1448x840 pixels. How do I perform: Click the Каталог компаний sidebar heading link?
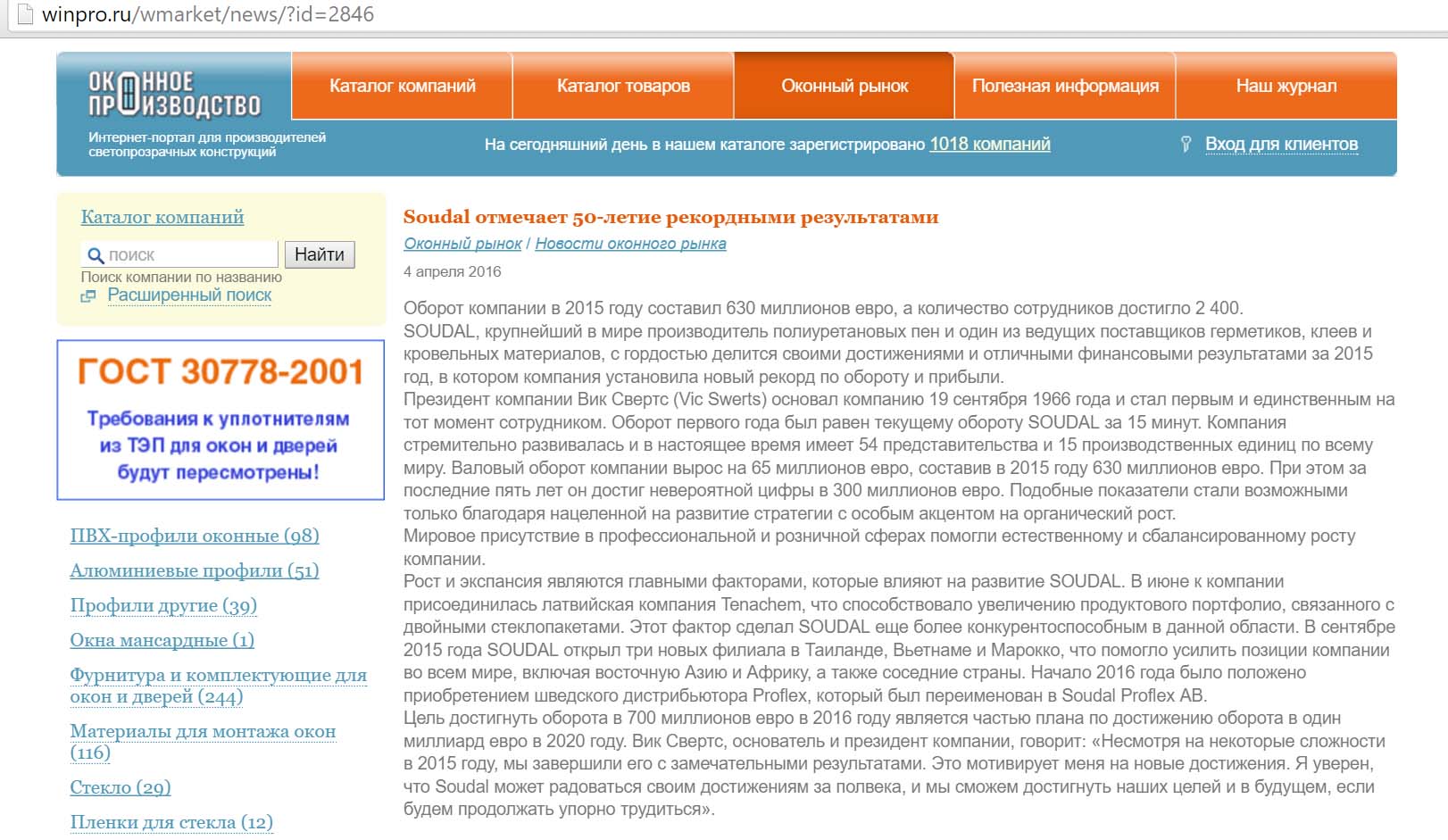coord(162,217)
